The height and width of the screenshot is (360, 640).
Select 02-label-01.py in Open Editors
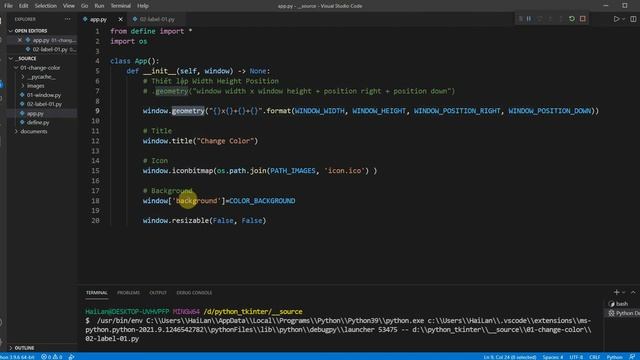tap(50, 49)
